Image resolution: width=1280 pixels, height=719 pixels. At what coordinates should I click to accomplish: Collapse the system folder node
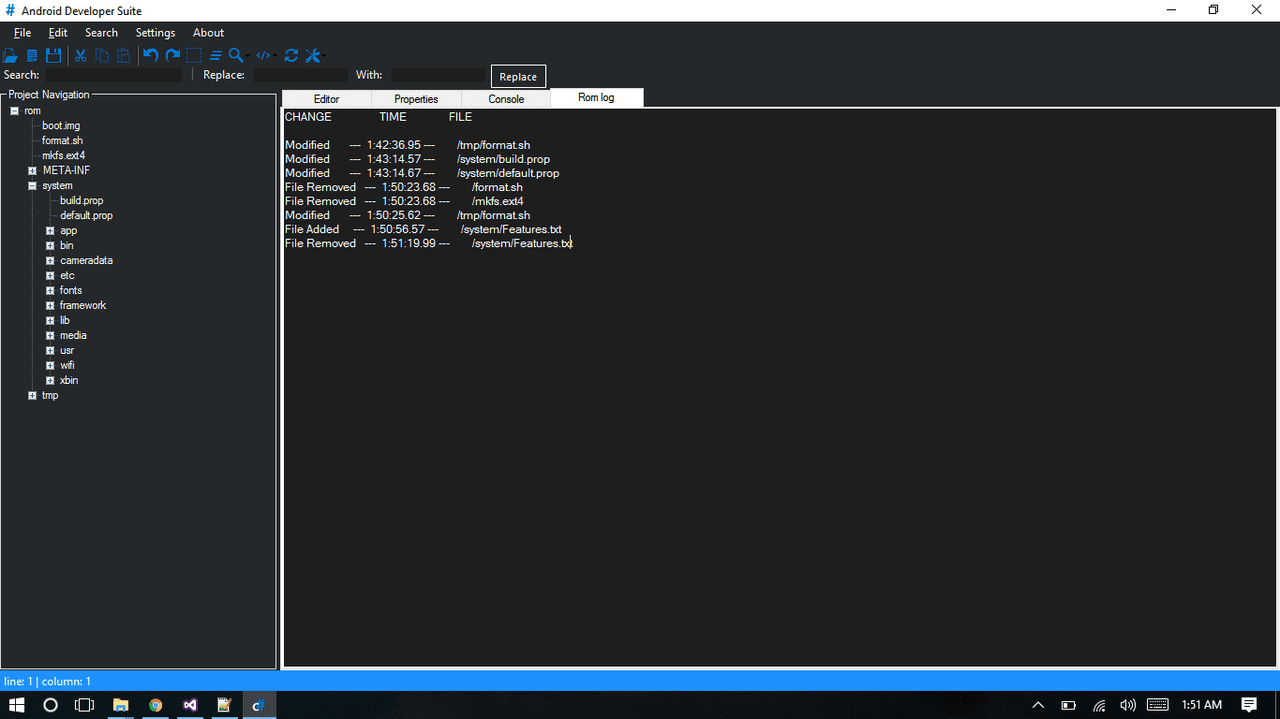[x=32, y=186]
